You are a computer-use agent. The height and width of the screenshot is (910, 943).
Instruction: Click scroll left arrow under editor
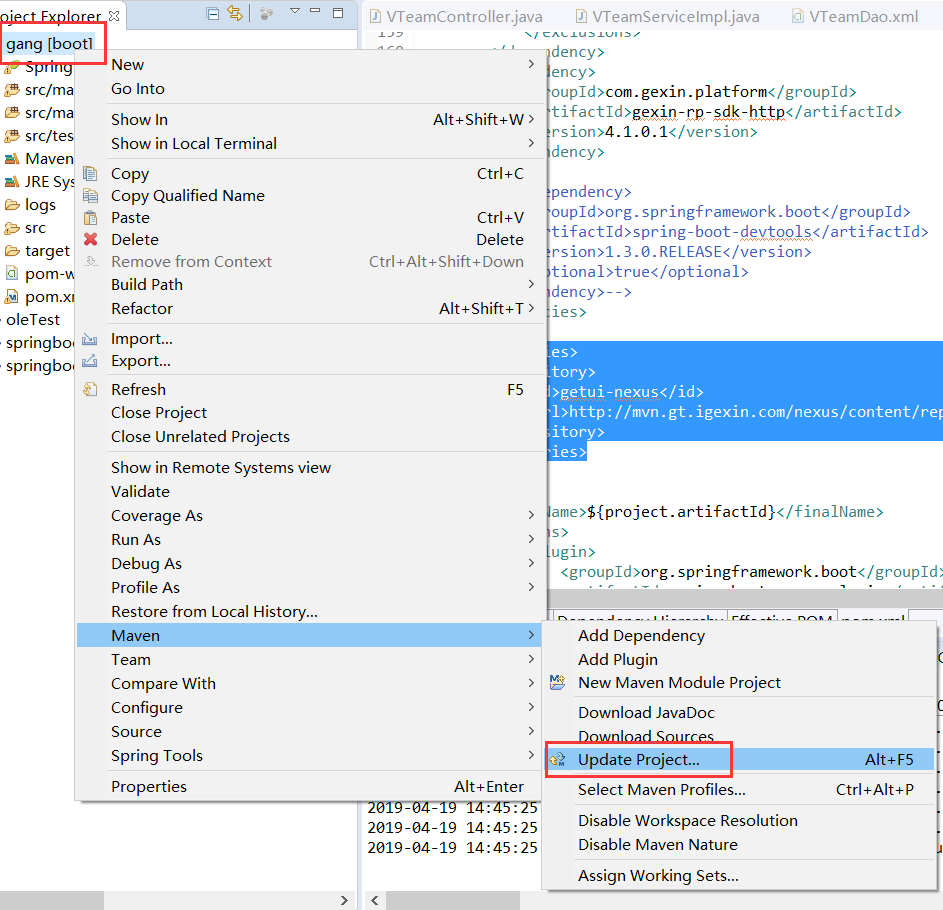[x=375, y=900]
